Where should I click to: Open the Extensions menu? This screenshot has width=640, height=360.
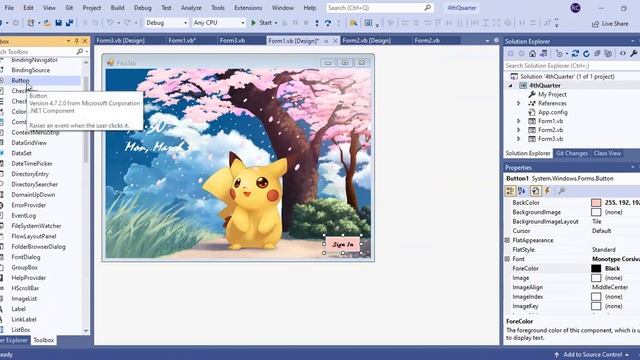(248, 8)
